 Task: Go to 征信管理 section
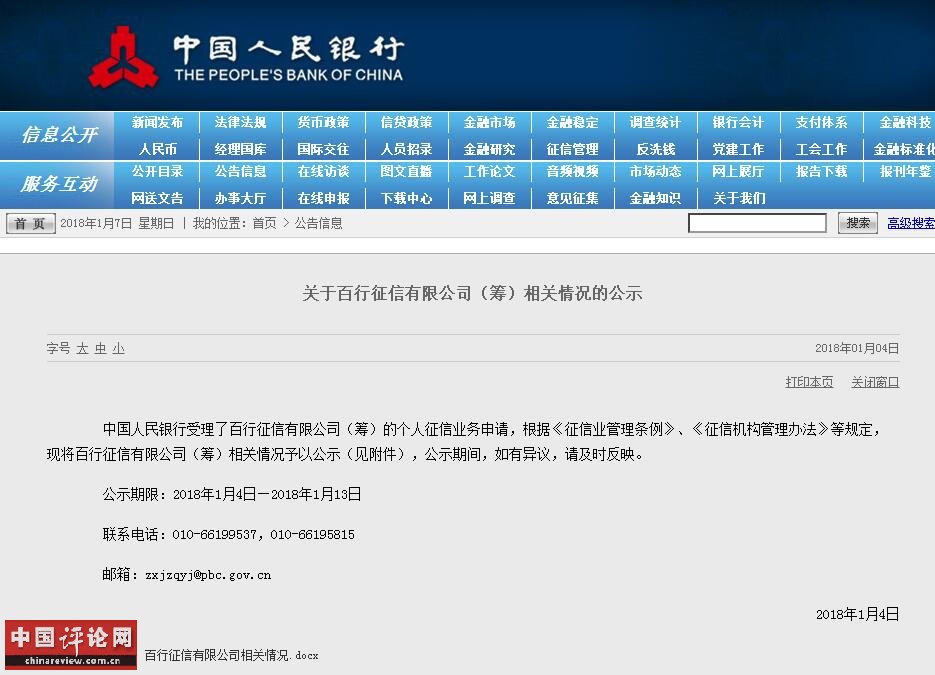point(572,149)
